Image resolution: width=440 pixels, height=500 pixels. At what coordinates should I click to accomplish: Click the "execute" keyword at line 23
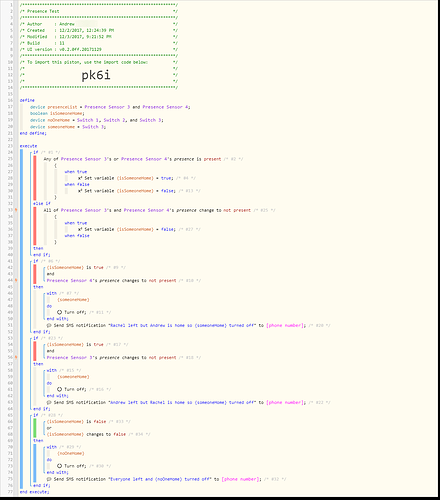(x=28, y=146)
